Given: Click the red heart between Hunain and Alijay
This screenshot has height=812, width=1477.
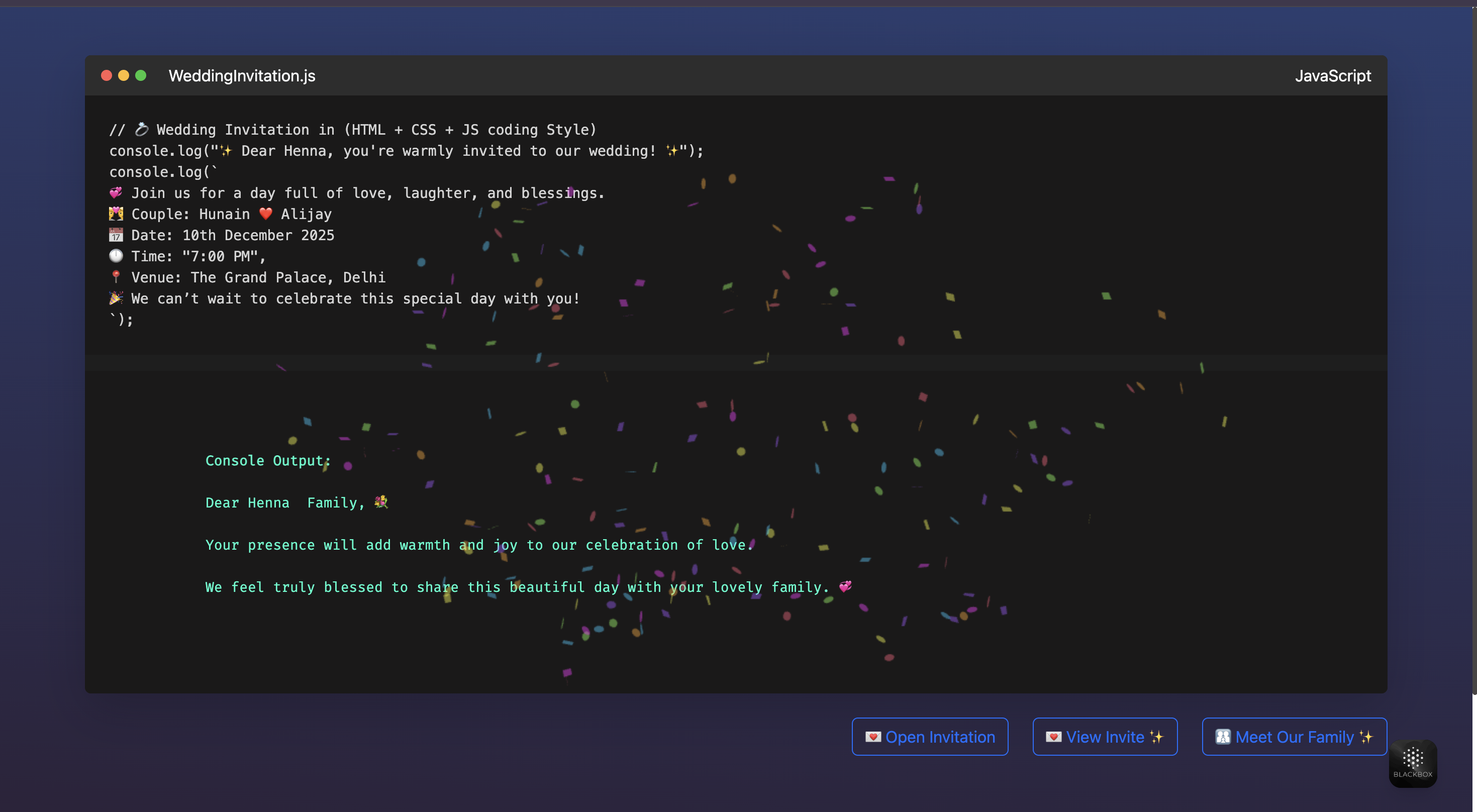Looking at the screenshot, I should [x=265, y=214].
